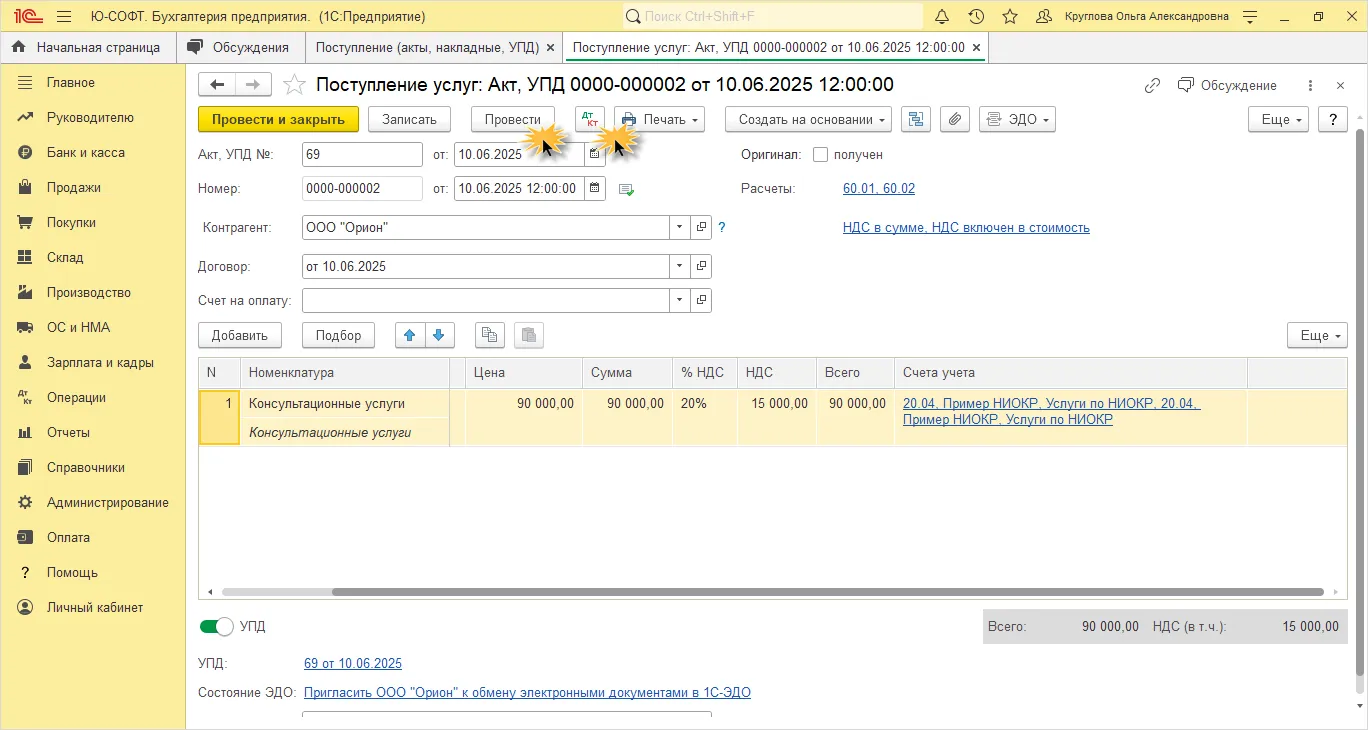The height and width of the screenshot is (730, 1368).
Task: Switch to Начальная страница tab
Action: point(88,47)
